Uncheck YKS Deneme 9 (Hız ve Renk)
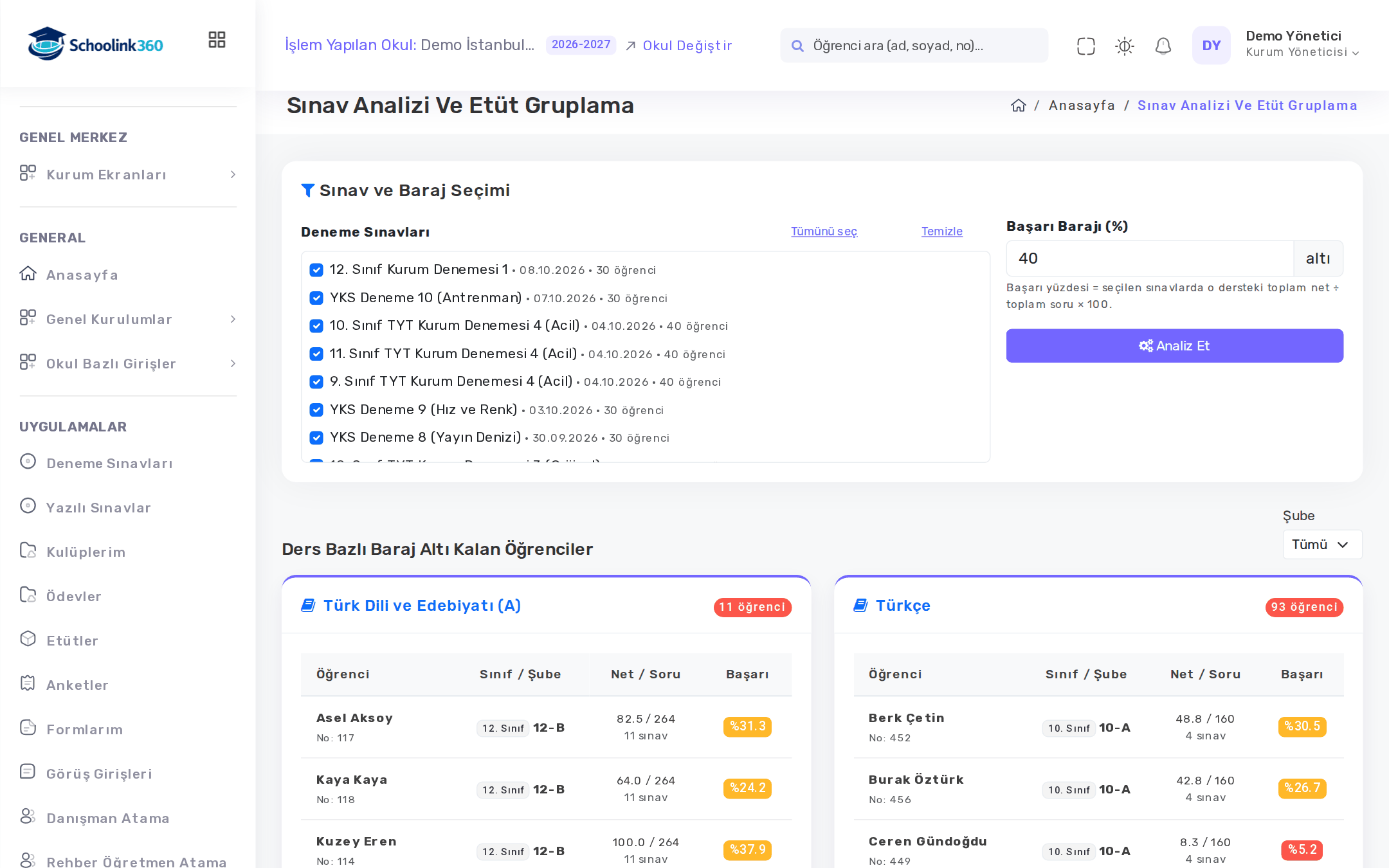 (x=316, y=410)
